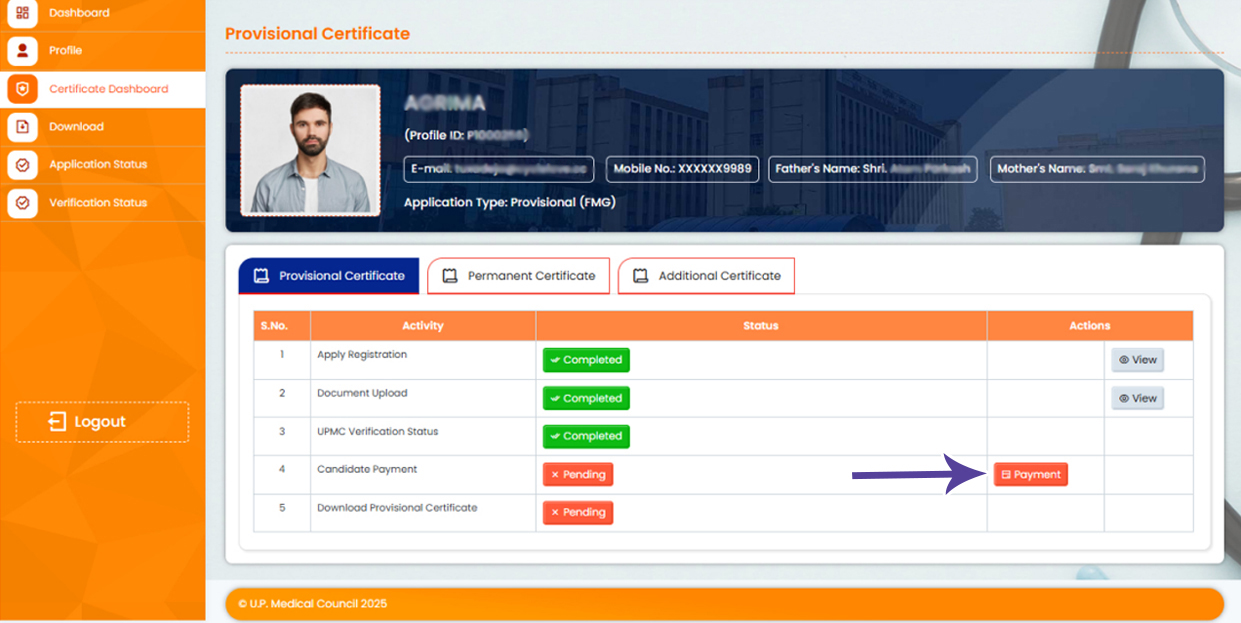The width and height of the screenshot is (1241, 623).
Task: Click the Logout button text
Action: [x=100, y=422]
